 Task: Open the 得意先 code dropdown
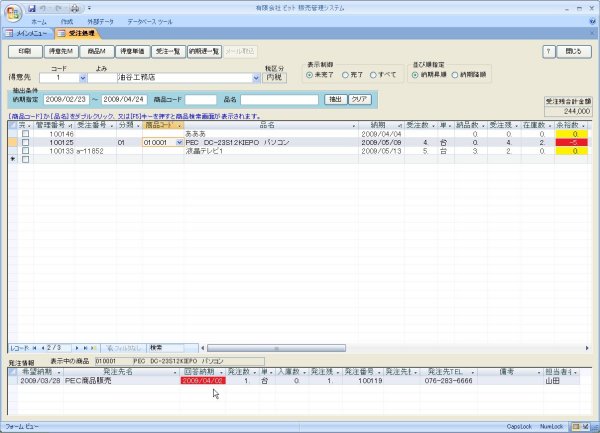pos(82,77)
